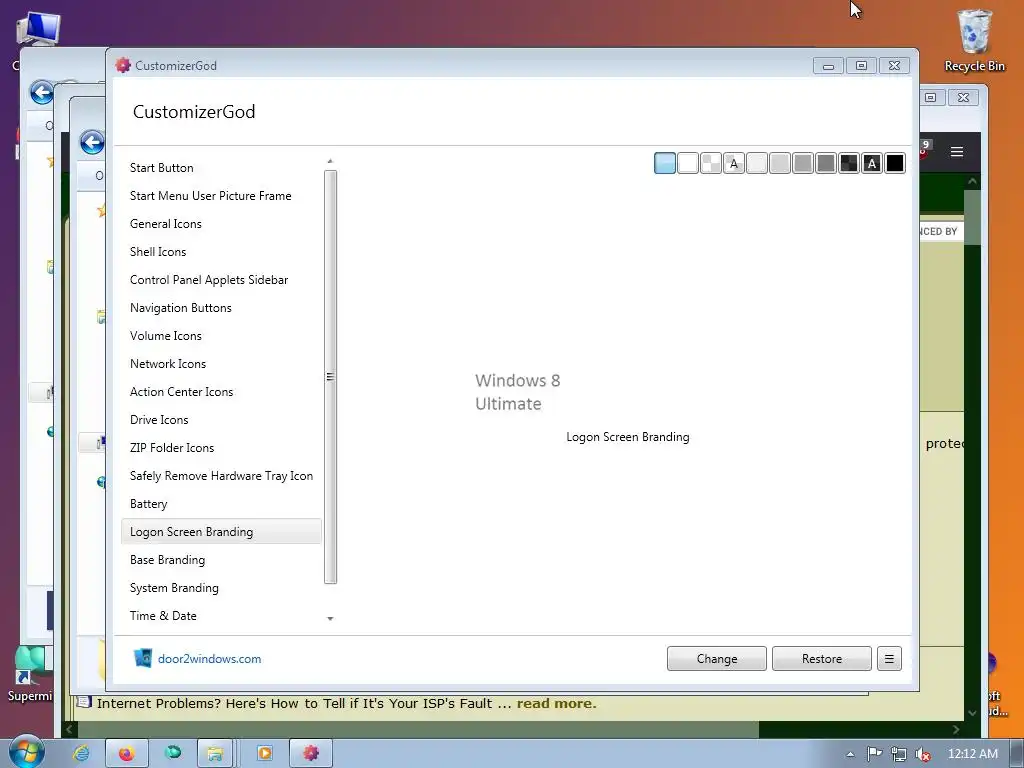Viewport: 1024px width, 768px height.
Task: Open General Icons in the sidebar
Action: point(221,224)
